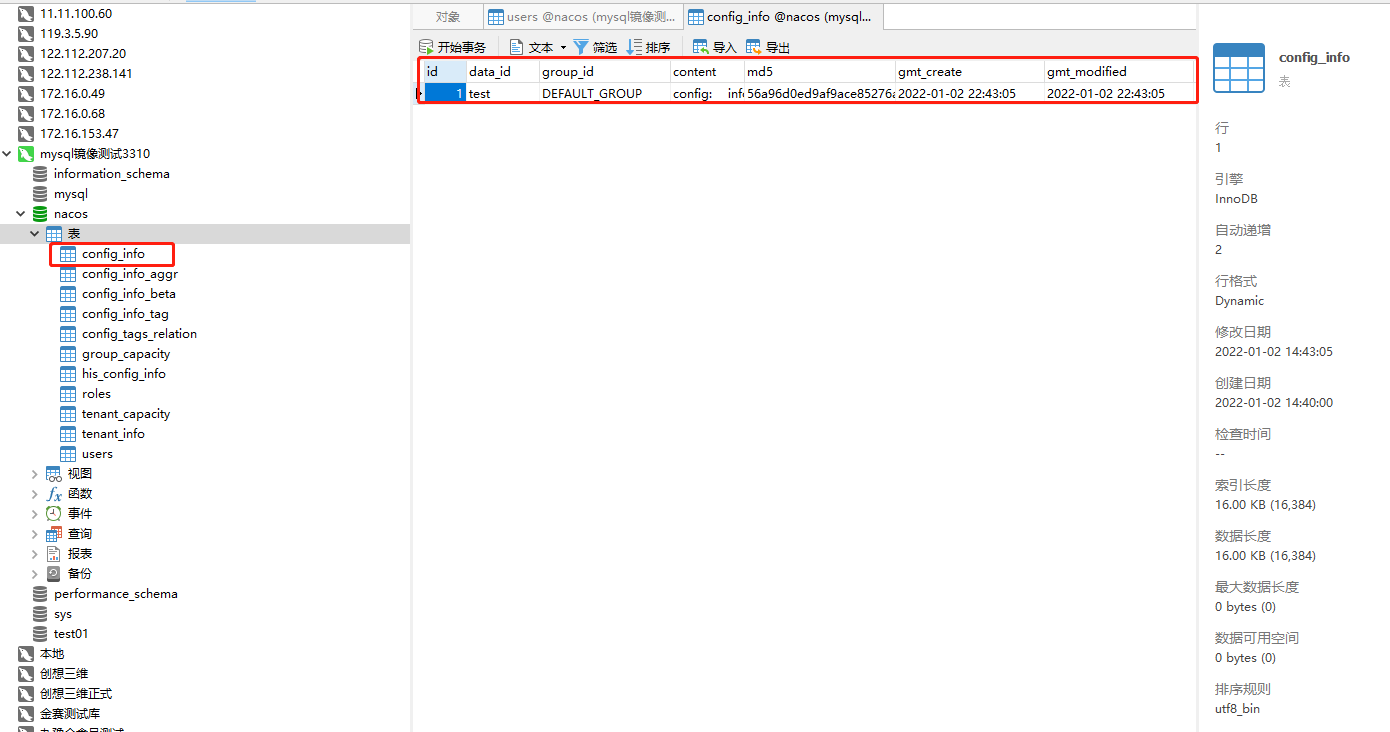This screenshot has width=1390, height=732.
Task: Select the sys database
Action: click(63, 614)
